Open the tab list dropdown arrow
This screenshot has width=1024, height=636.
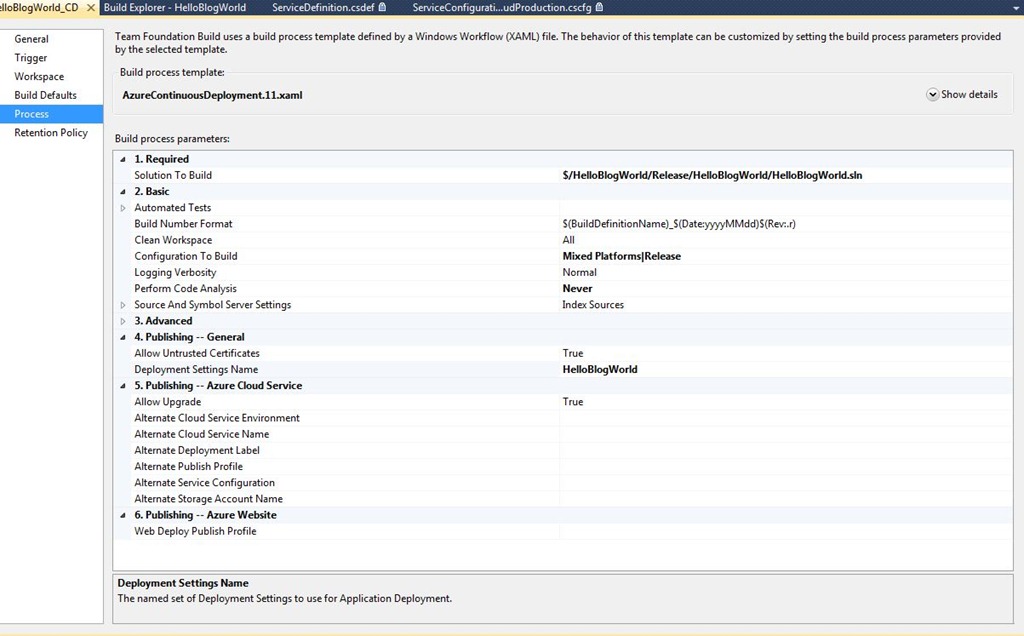point(1016,8)
